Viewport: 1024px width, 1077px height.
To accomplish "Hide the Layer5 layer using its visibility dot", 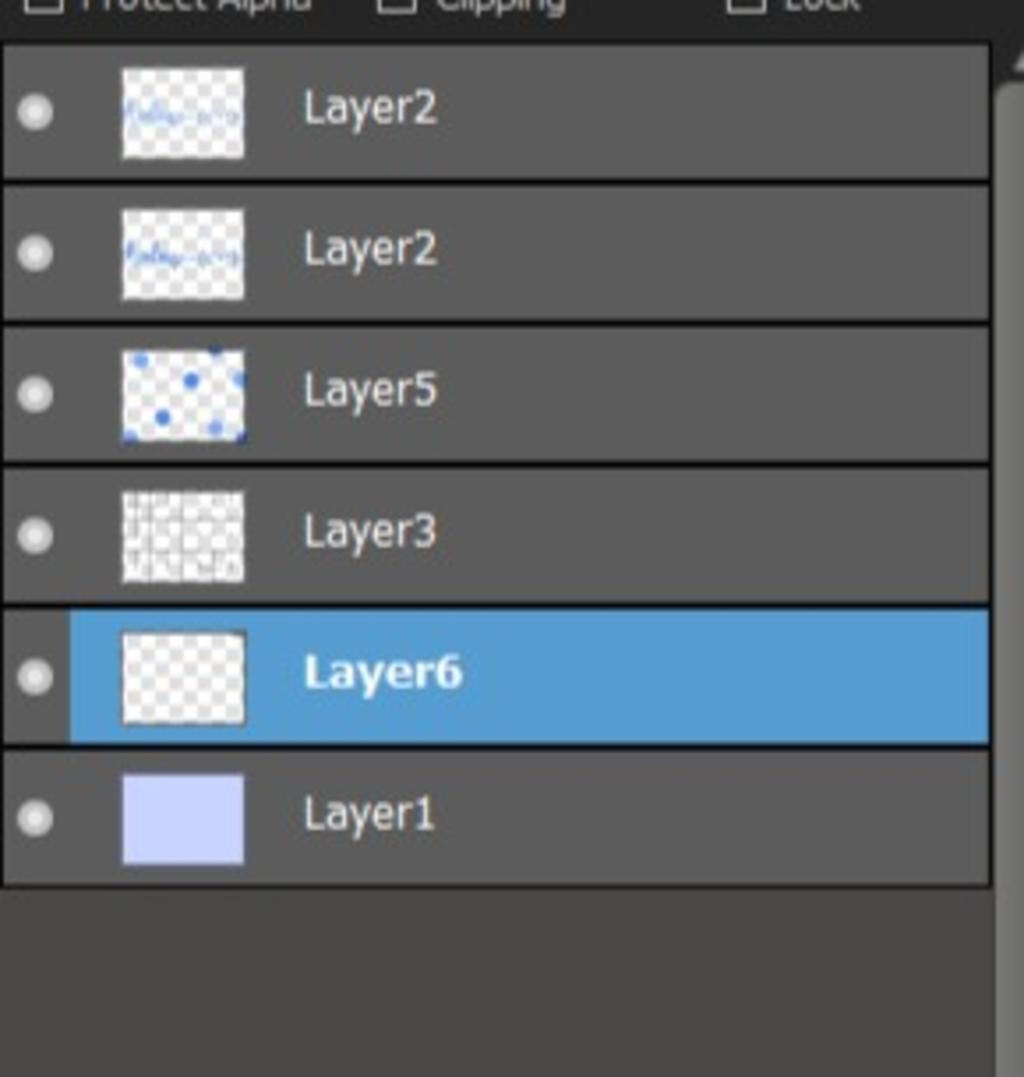I will tap(35, 395).
